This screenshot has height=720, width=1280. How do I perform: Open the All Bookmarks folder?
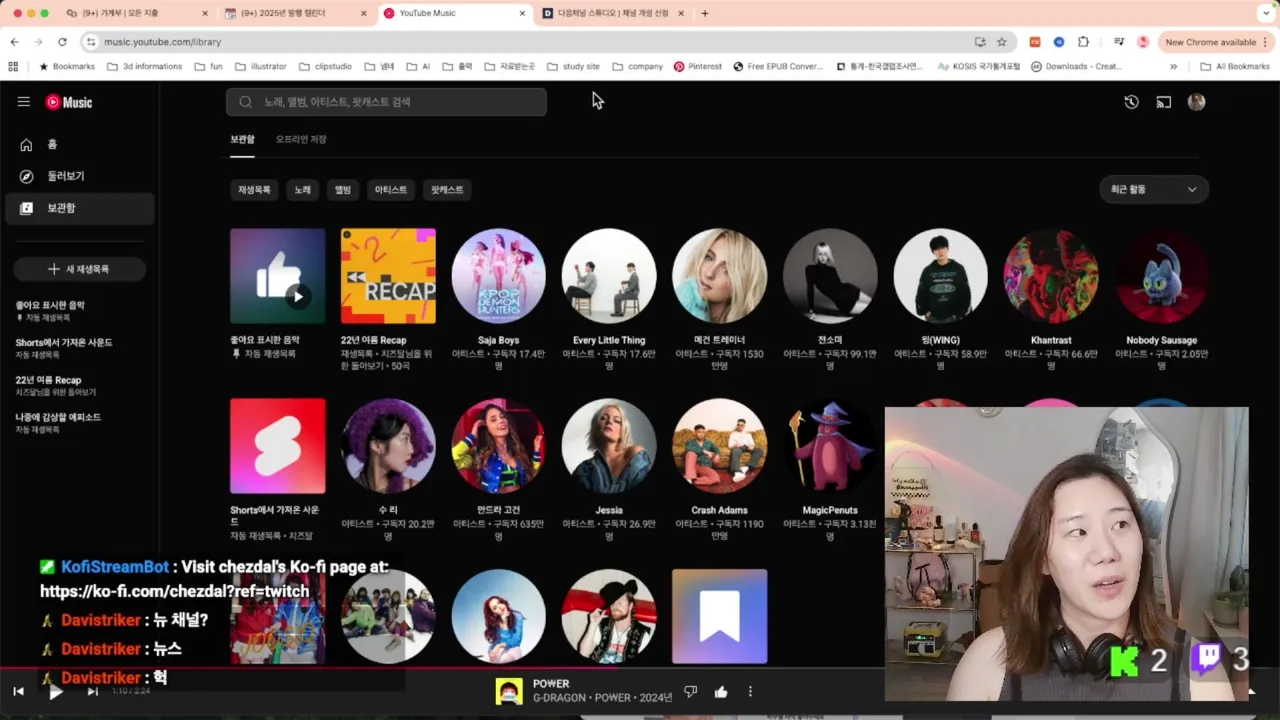(x=1235, y=66)
